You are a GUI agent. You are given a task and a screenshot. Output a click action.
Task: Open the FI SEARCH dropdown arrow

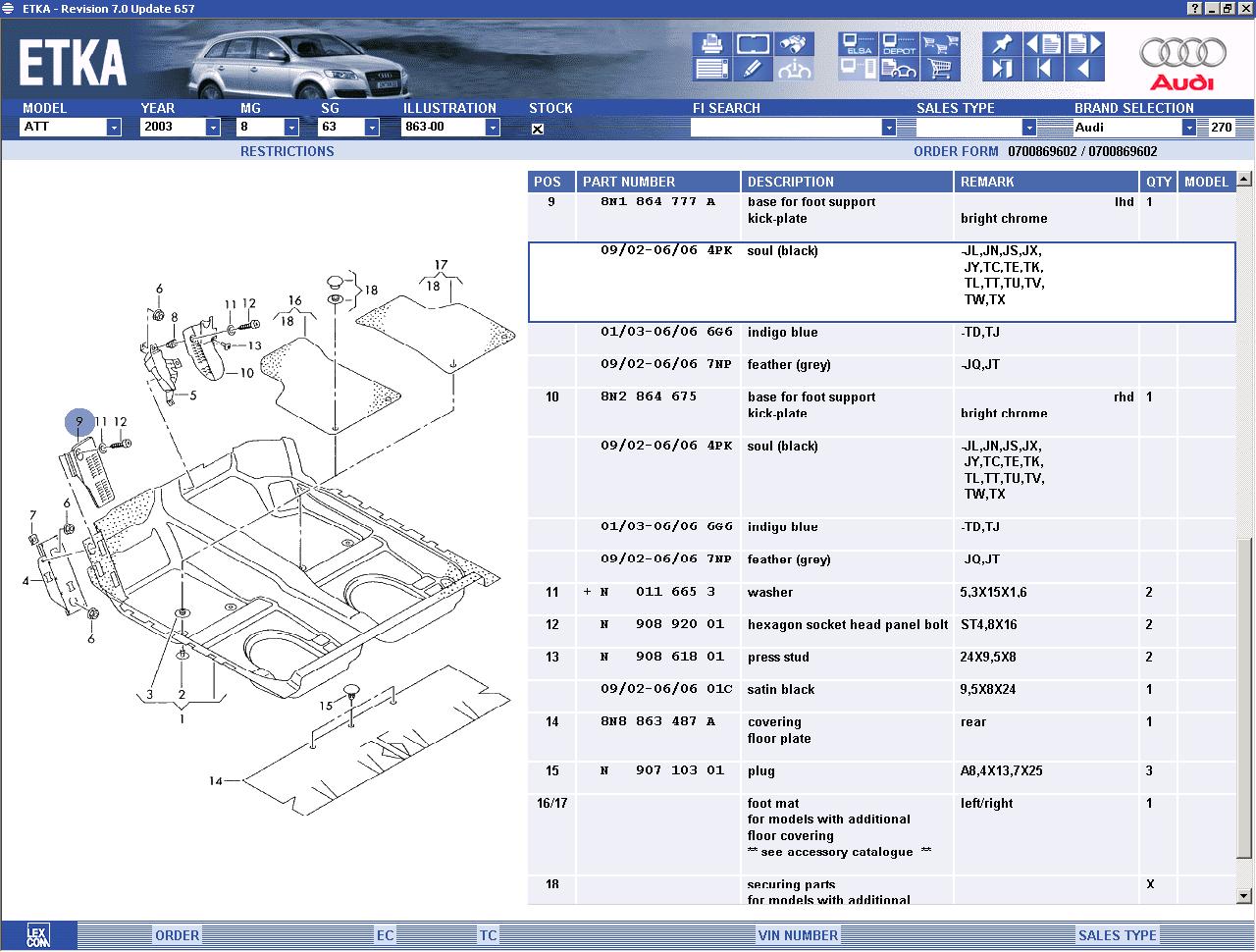click(889, 128)
